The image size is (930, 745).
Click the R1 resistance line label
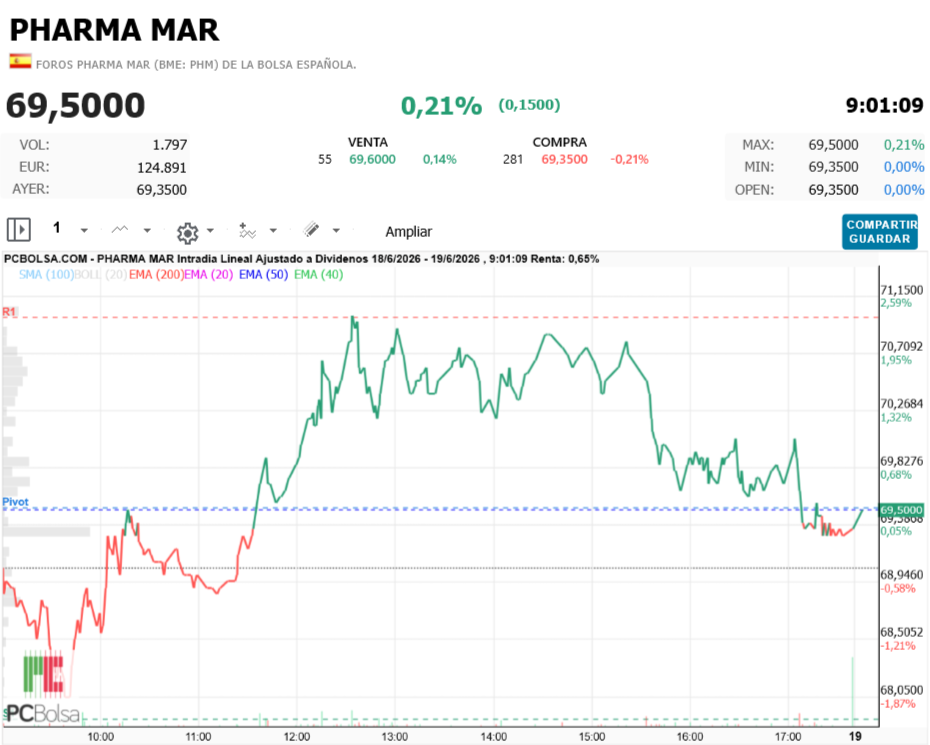coord(9,312)
